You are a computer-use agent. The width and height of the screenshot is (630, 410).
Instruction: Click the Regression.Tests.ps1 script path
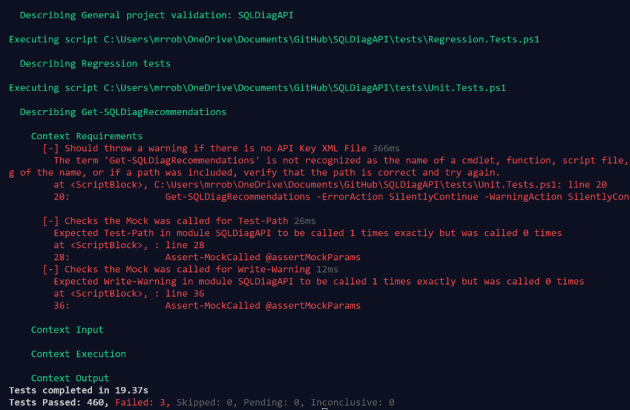(330, 39)
